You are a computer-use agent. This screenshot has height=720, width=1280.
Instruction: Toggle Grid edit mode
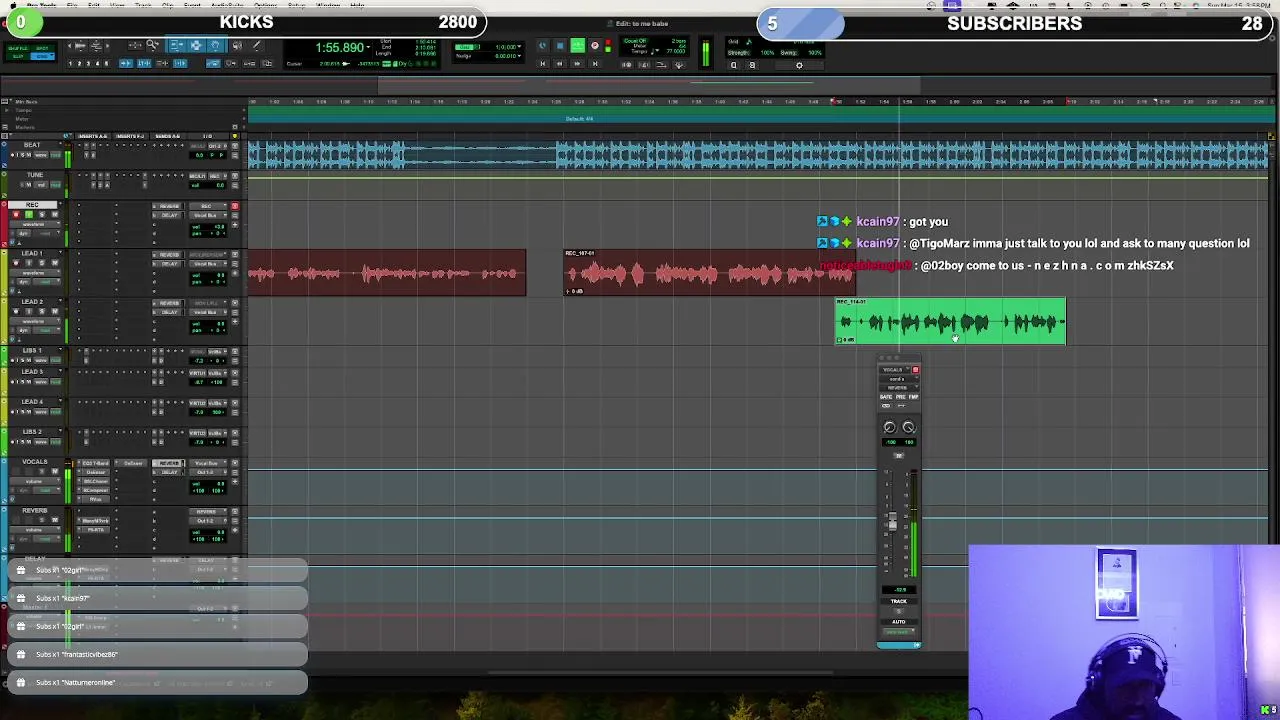[x=42, y=56]
